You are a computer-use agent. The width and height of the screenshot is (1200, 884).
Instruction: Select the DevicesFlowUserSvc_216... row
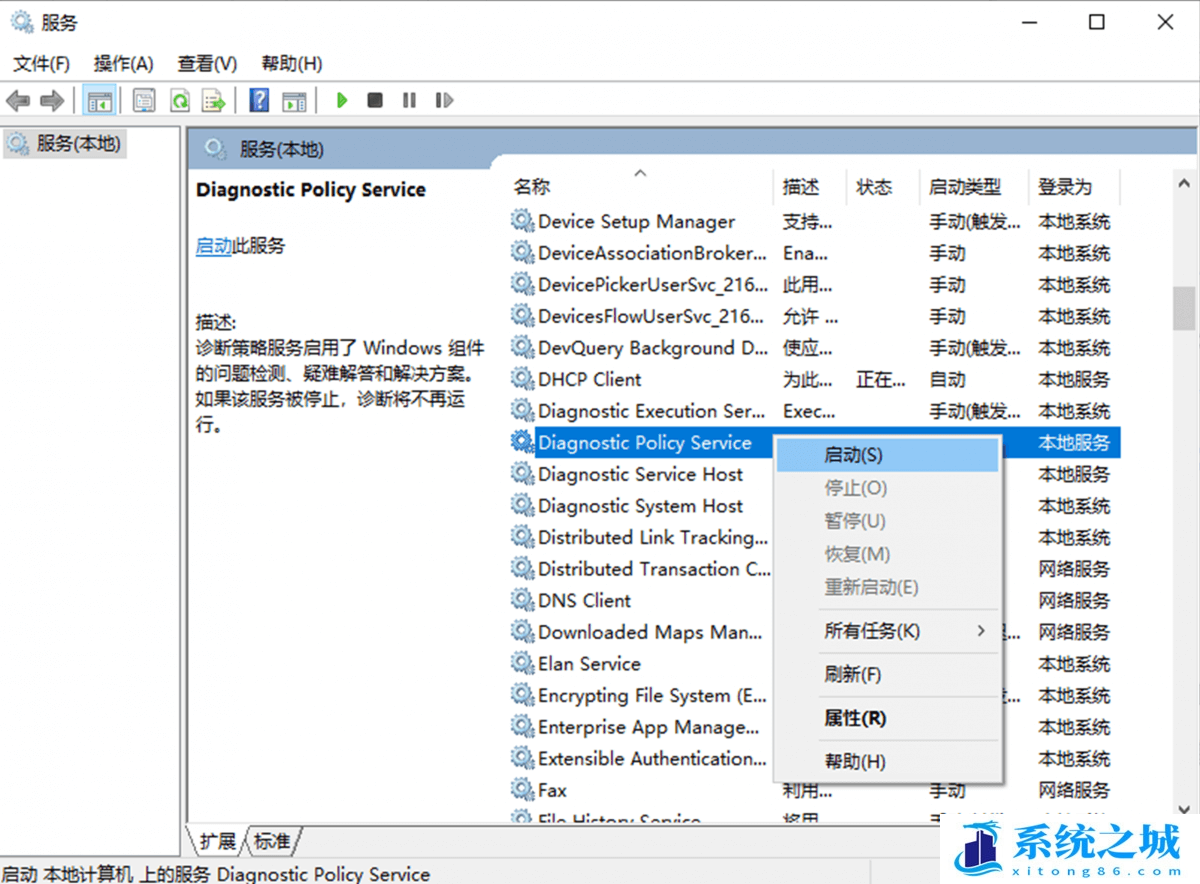(x=814, y=316)
